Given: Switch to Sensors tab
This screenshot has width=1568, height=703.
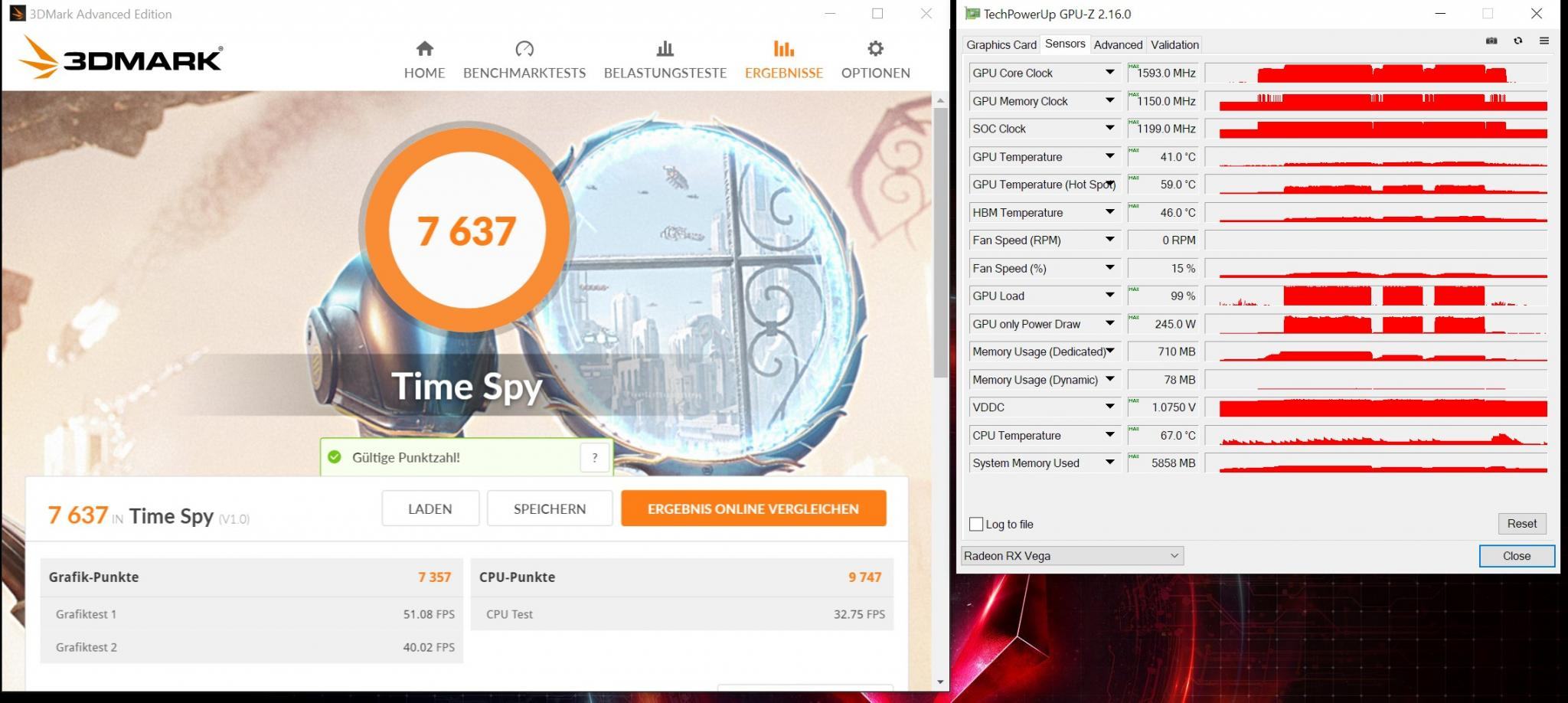Looking at the screenshot, I should (1065, 44).
